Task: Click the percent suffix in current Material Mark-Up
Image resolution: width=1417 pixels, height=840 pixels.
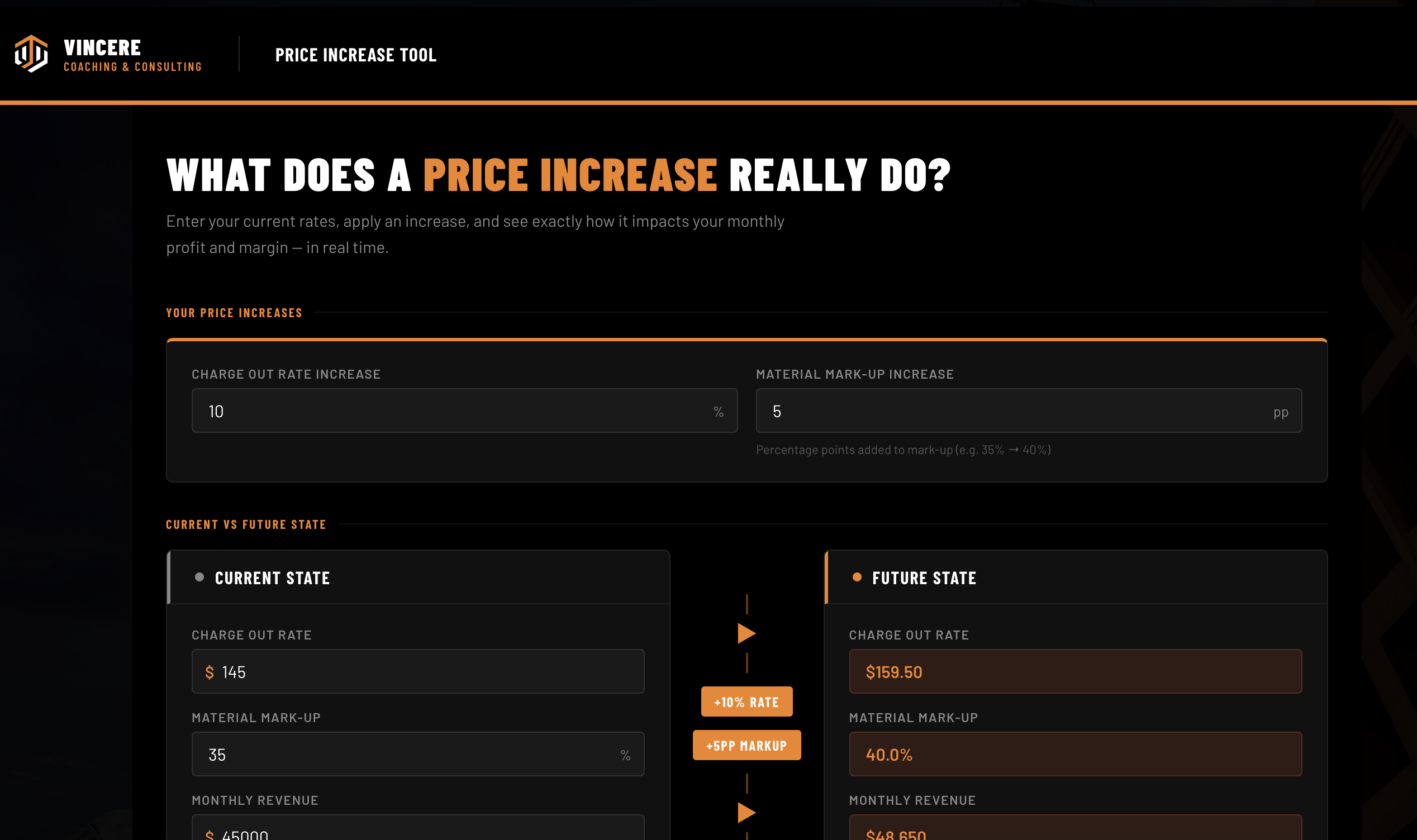Action: [625, 755]
